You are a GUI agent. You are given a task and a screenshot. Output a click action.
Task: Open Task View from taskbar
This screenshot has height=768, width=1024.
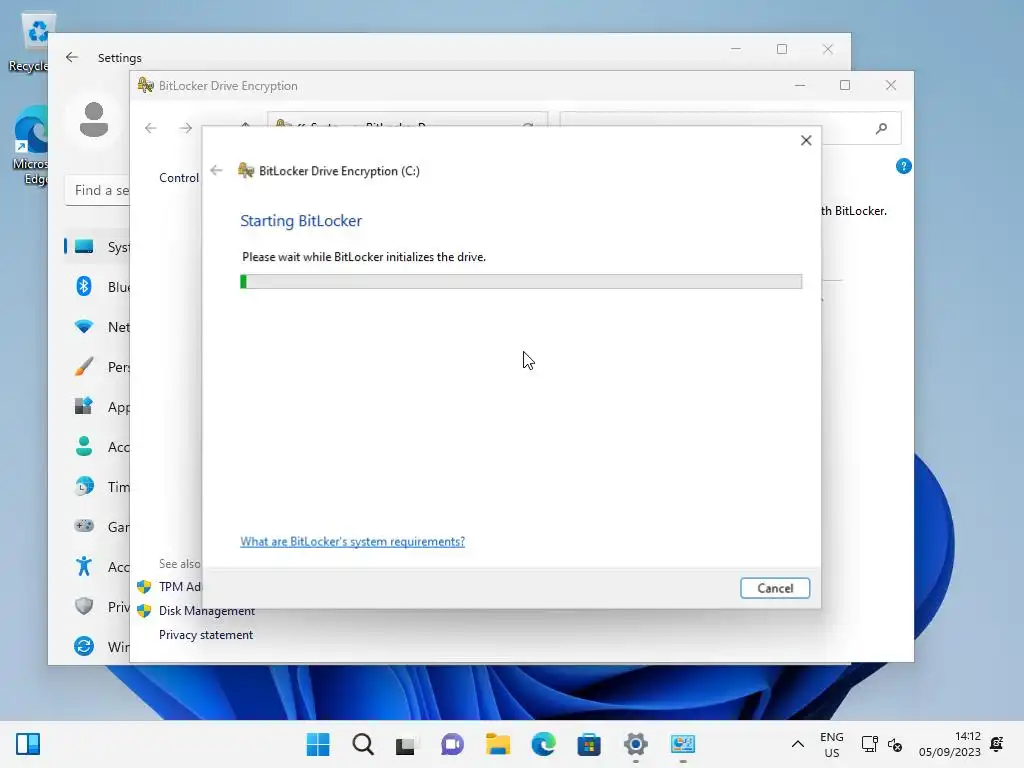tap(406, 745)
